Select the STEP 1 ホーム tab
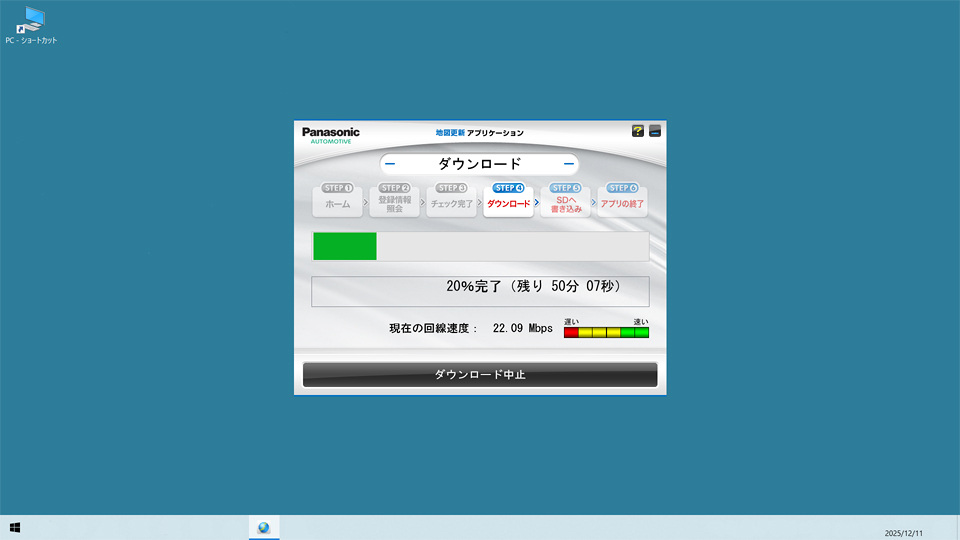The width and height of the screenshot is (960, 540). (338, 200)
